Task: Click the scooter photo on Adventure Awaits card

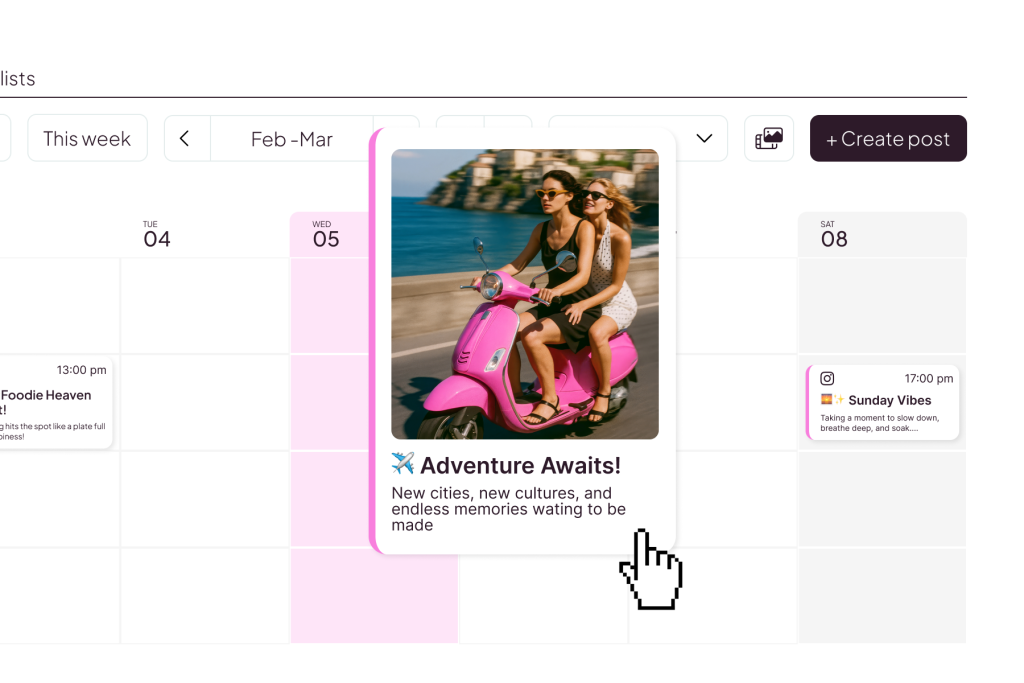Action: (x=524, y=294)
